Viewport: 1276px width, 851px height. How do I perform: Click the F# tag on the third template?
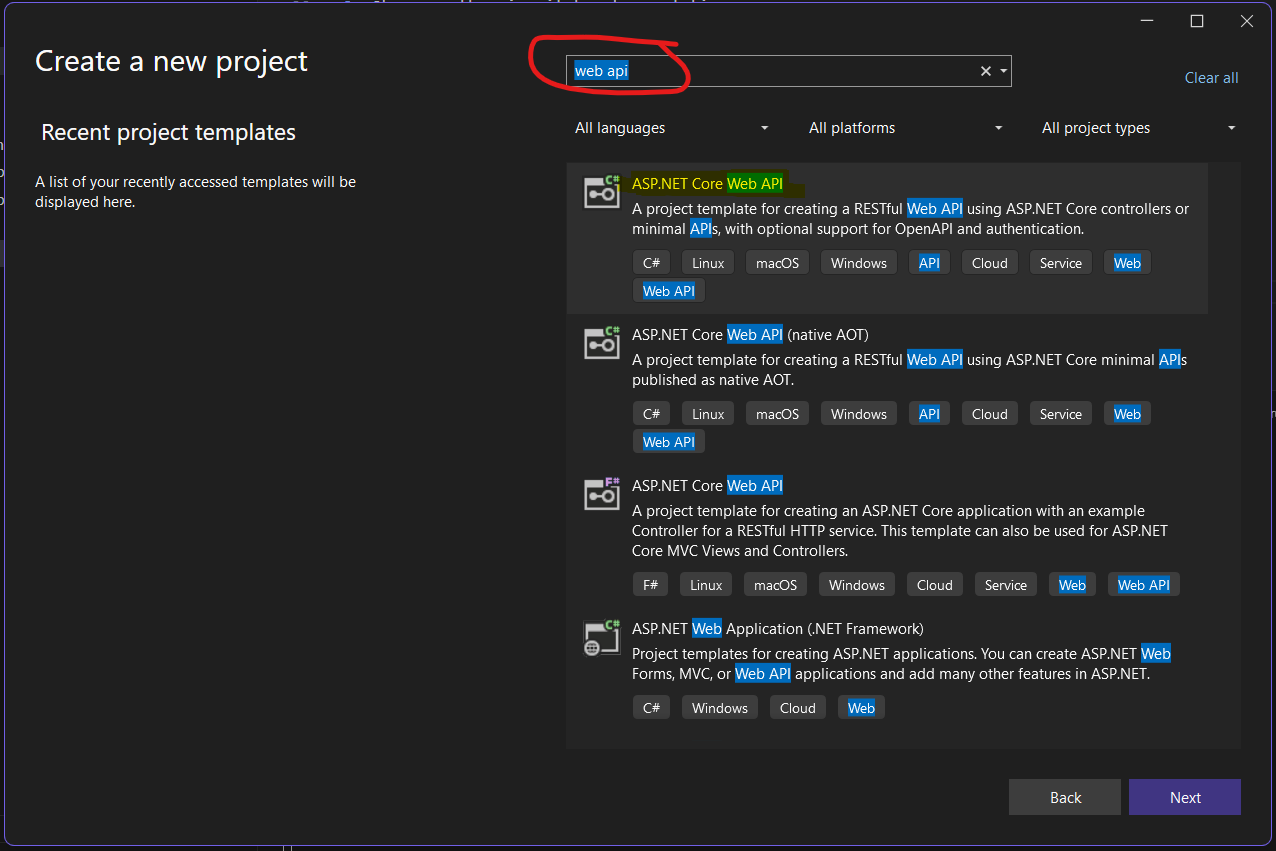(x=650, y=585)
